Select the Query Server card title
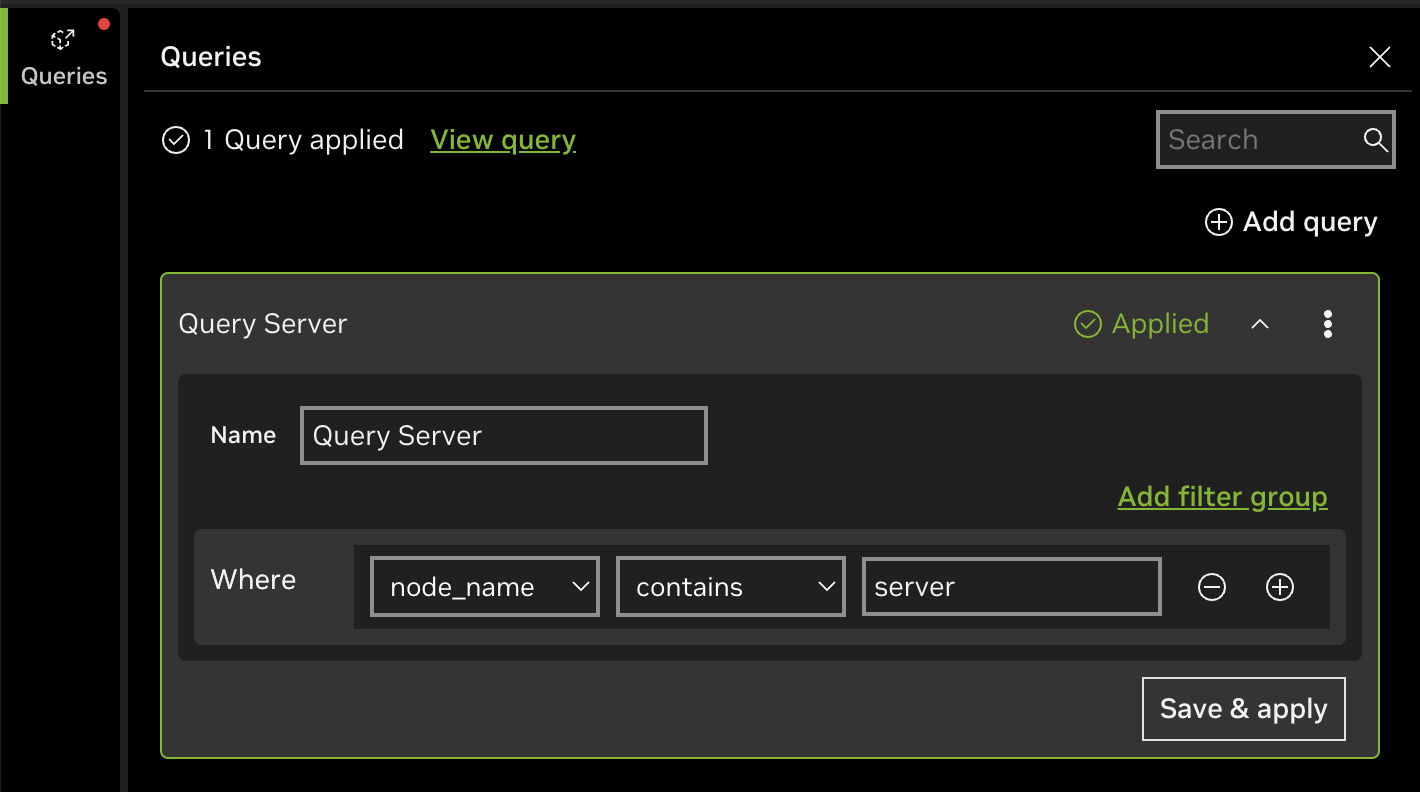This screenshot has width=1420, height=792. pos(263,324)
